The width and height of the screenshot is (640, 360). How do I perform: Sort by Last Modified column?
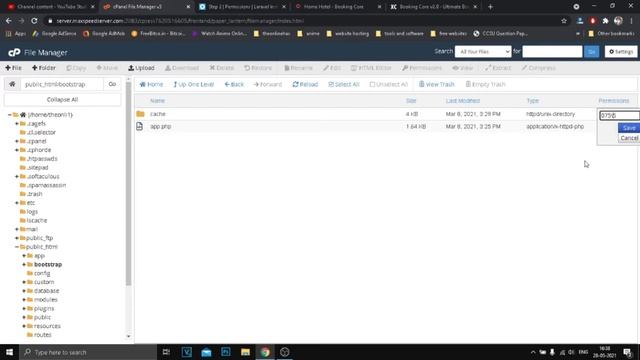coord(463,100)
